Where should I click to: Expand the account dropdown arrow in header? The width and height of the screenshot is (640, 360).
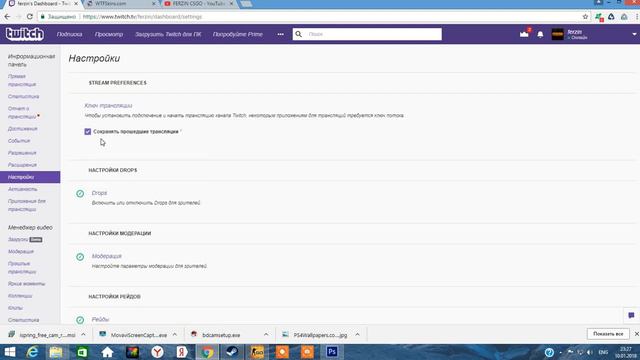pyautogui.click(x=634, y=34)
